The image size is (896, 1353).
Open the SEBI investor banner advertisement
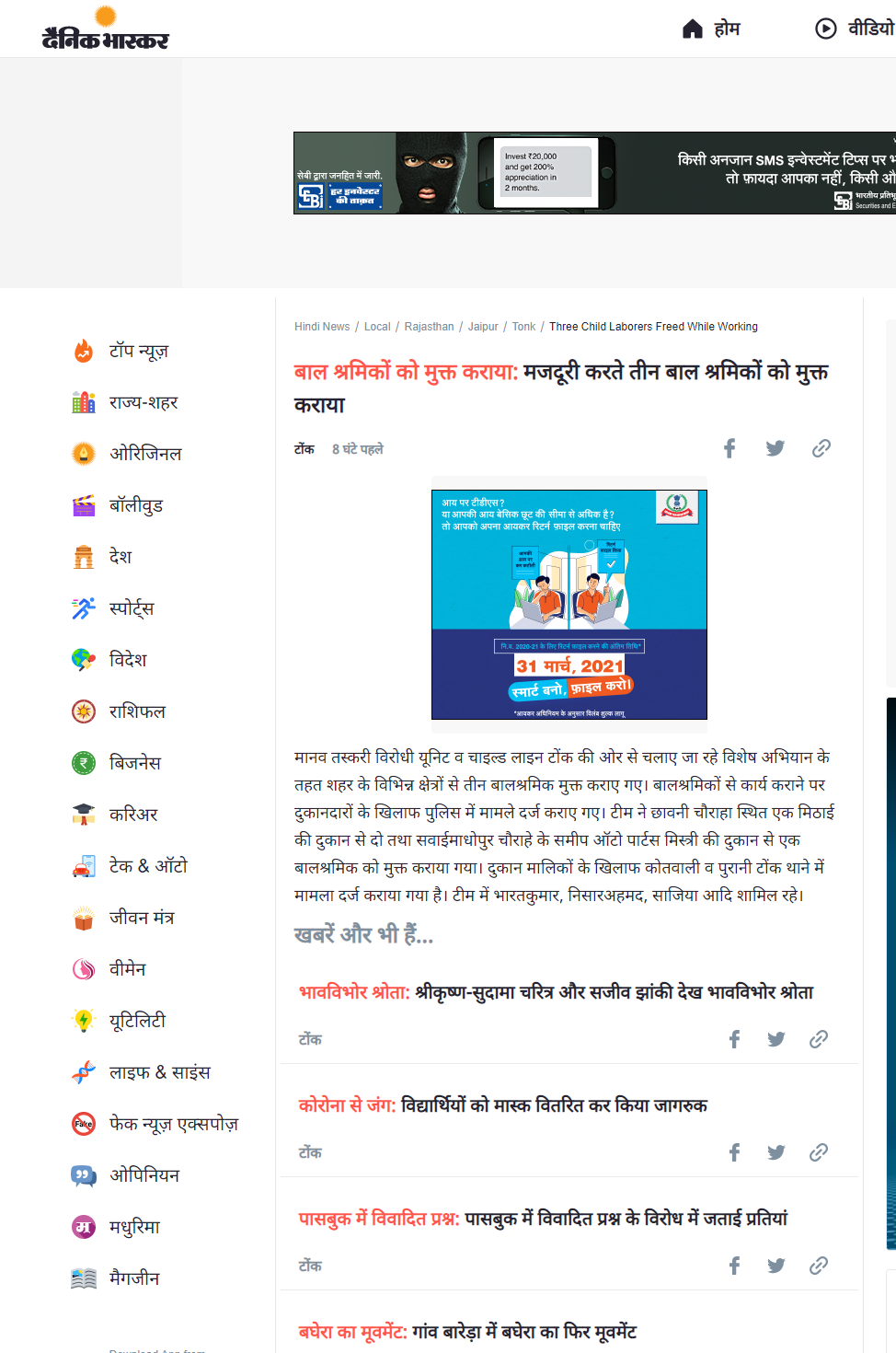[594, 173]
